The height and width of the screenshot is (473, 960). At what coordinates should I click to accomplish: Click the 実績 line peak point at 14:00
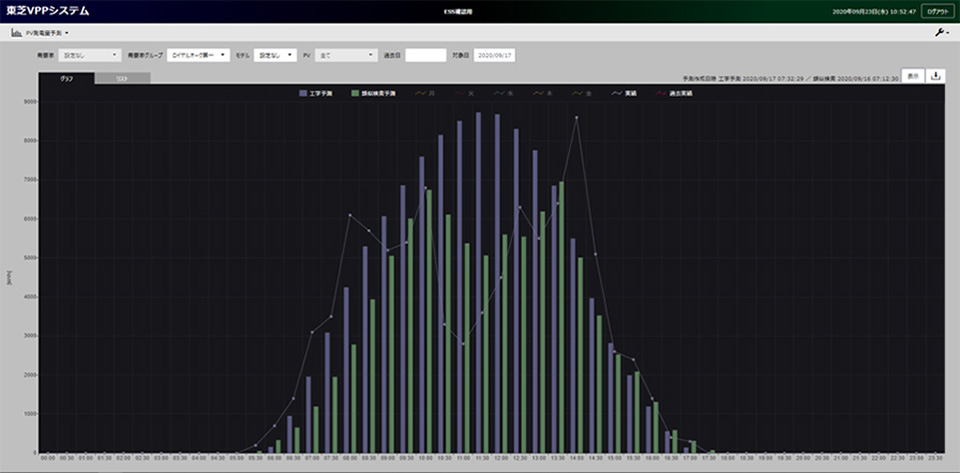click(576, 117)
